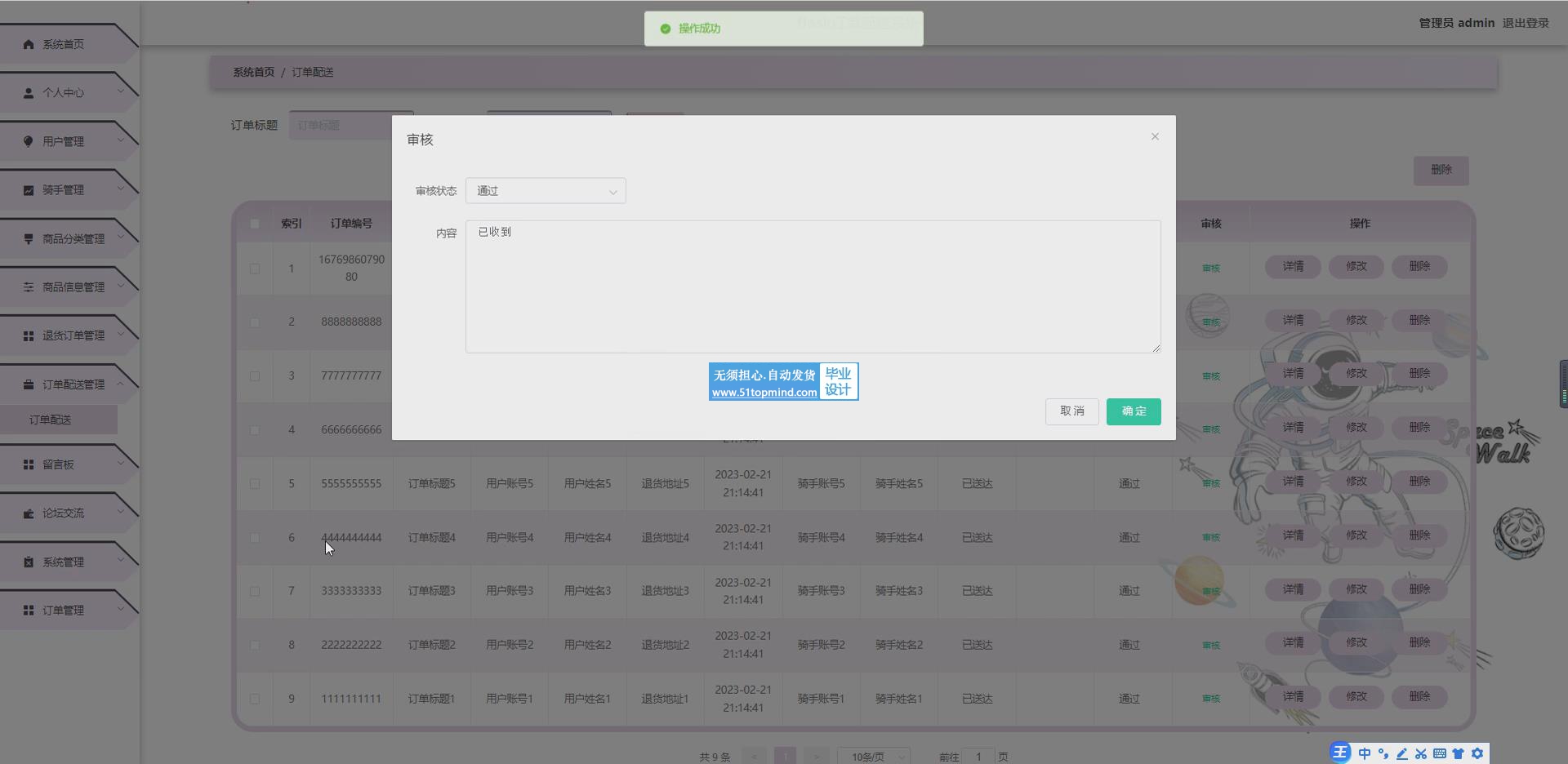Click the IME scissors screenshot icon
The image size is (1568, 764).
pos(1421,753)
